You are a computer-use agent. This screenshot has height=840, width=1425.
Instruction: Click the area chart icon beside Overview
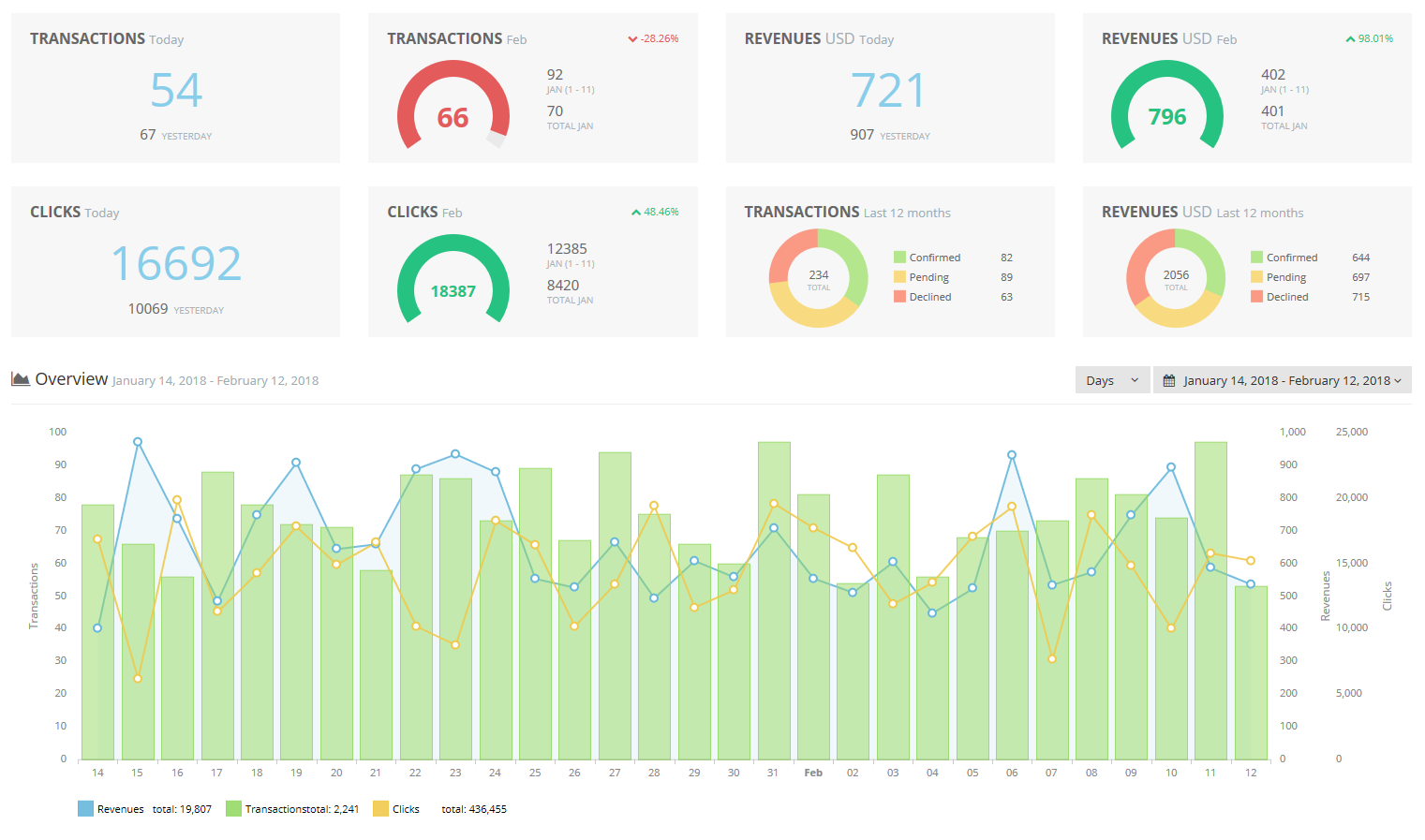pyautogui.click(x=21, y=379)
